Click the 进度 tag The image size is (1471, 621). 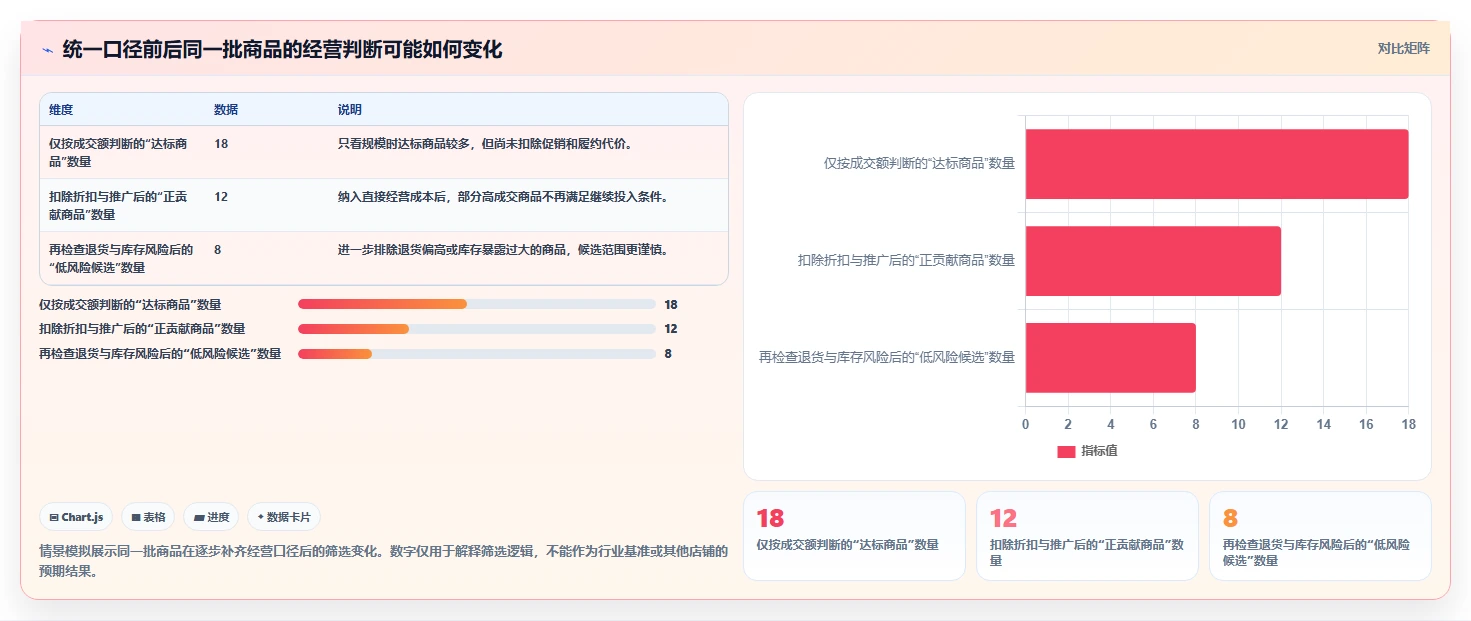click(211, 517)
